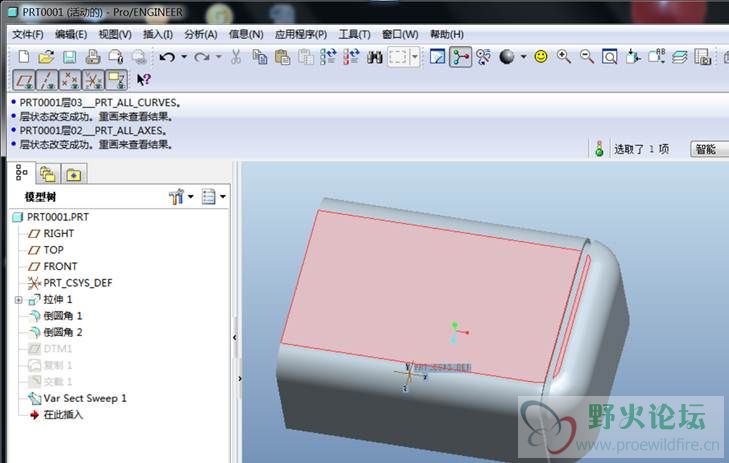Toggle the spin center display

[460, 57]
